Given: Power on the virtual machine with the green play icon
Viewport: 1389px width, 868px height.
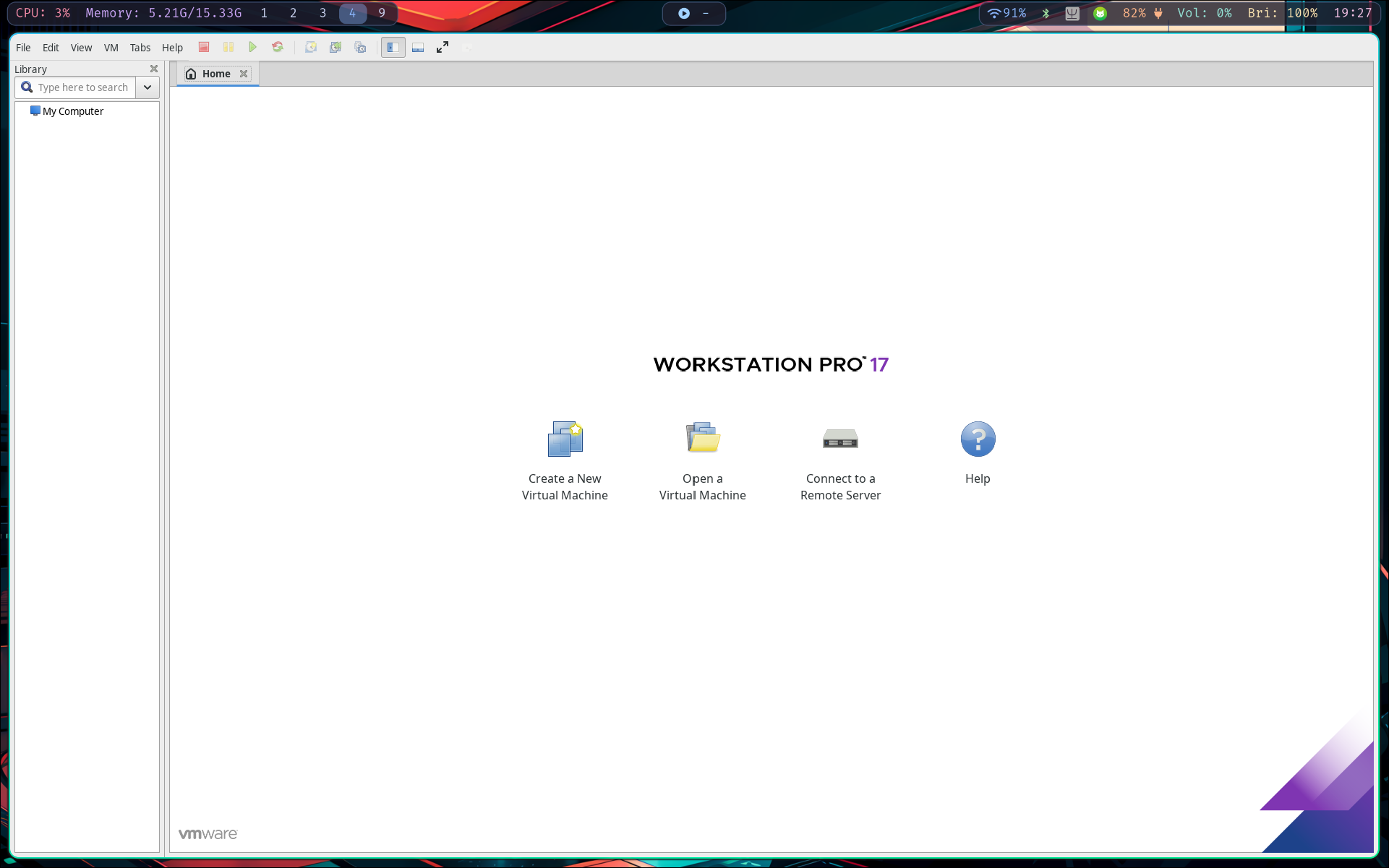Looking at the screenshot, I should (253, 47).
